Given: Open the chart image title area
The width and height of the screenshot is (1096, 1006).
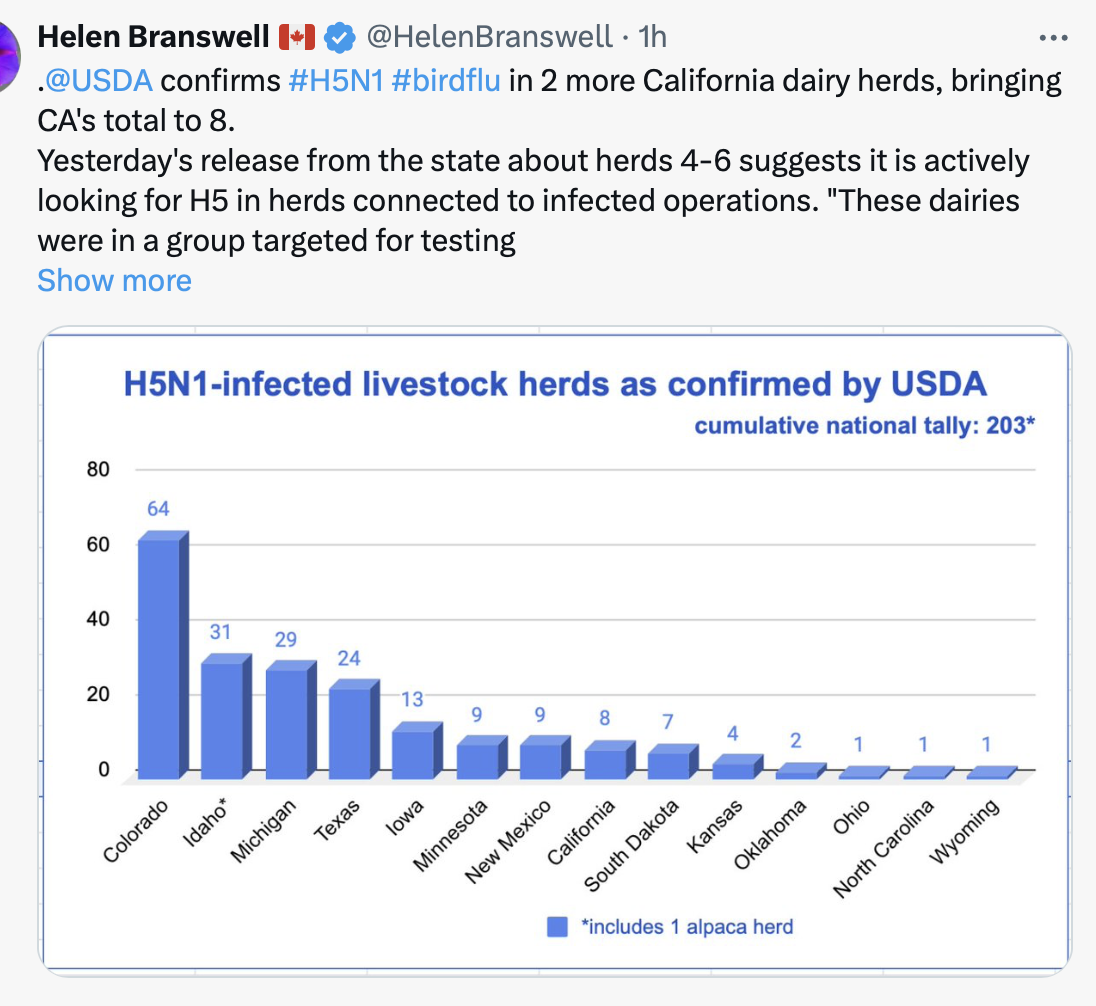Looking at the screenshot, I should (x=555, y=384).
